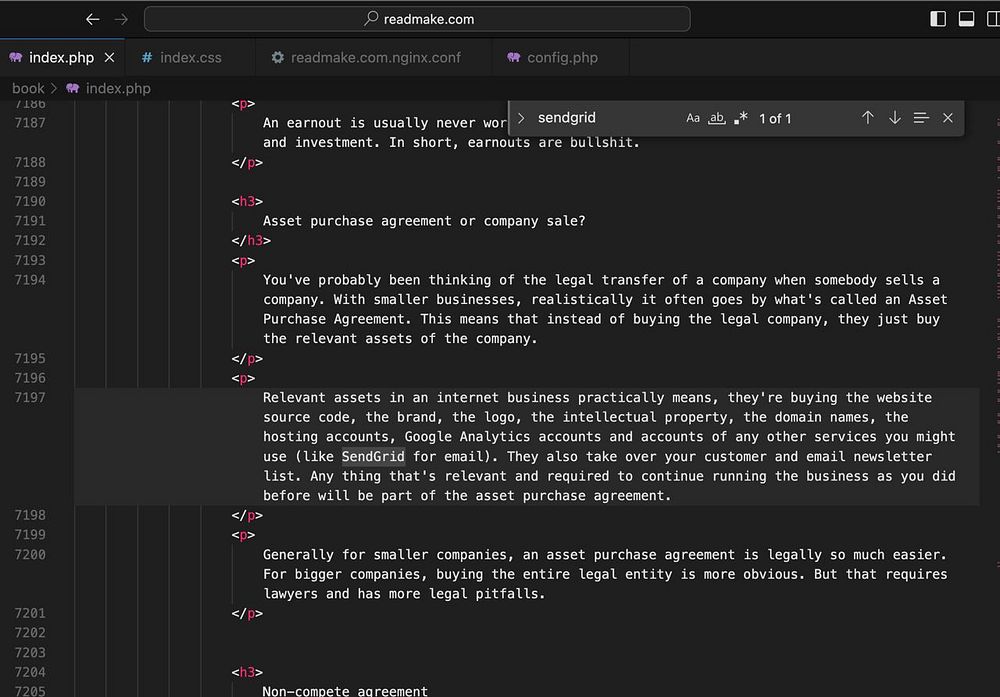The height and width of the screenshot is (697, 1000).
Task: Select the index.php tab
Action: [61, 57]
